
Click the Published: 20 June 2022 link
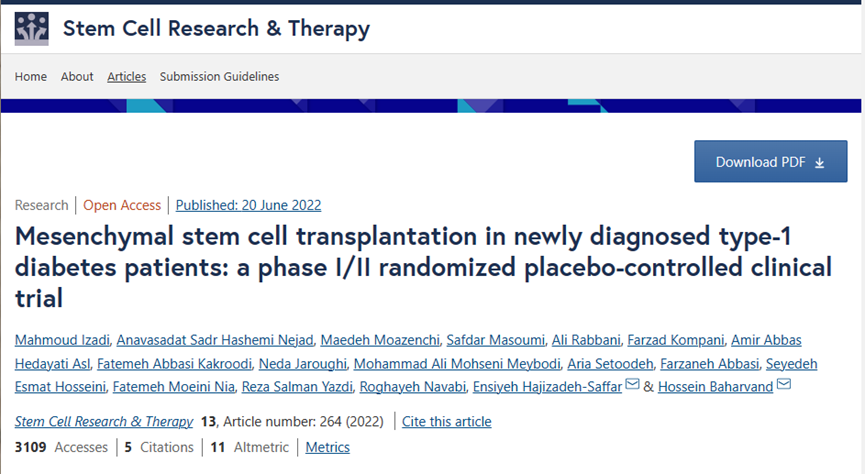click(248, 205)
